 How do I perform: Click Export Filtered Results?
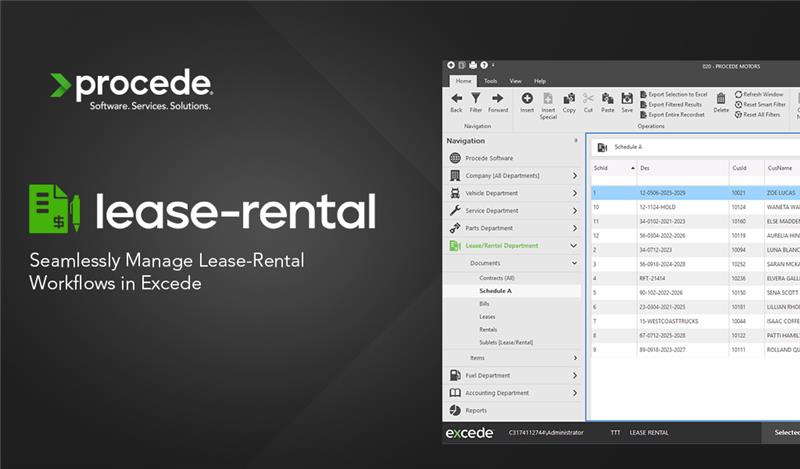[x=671, y=105]
